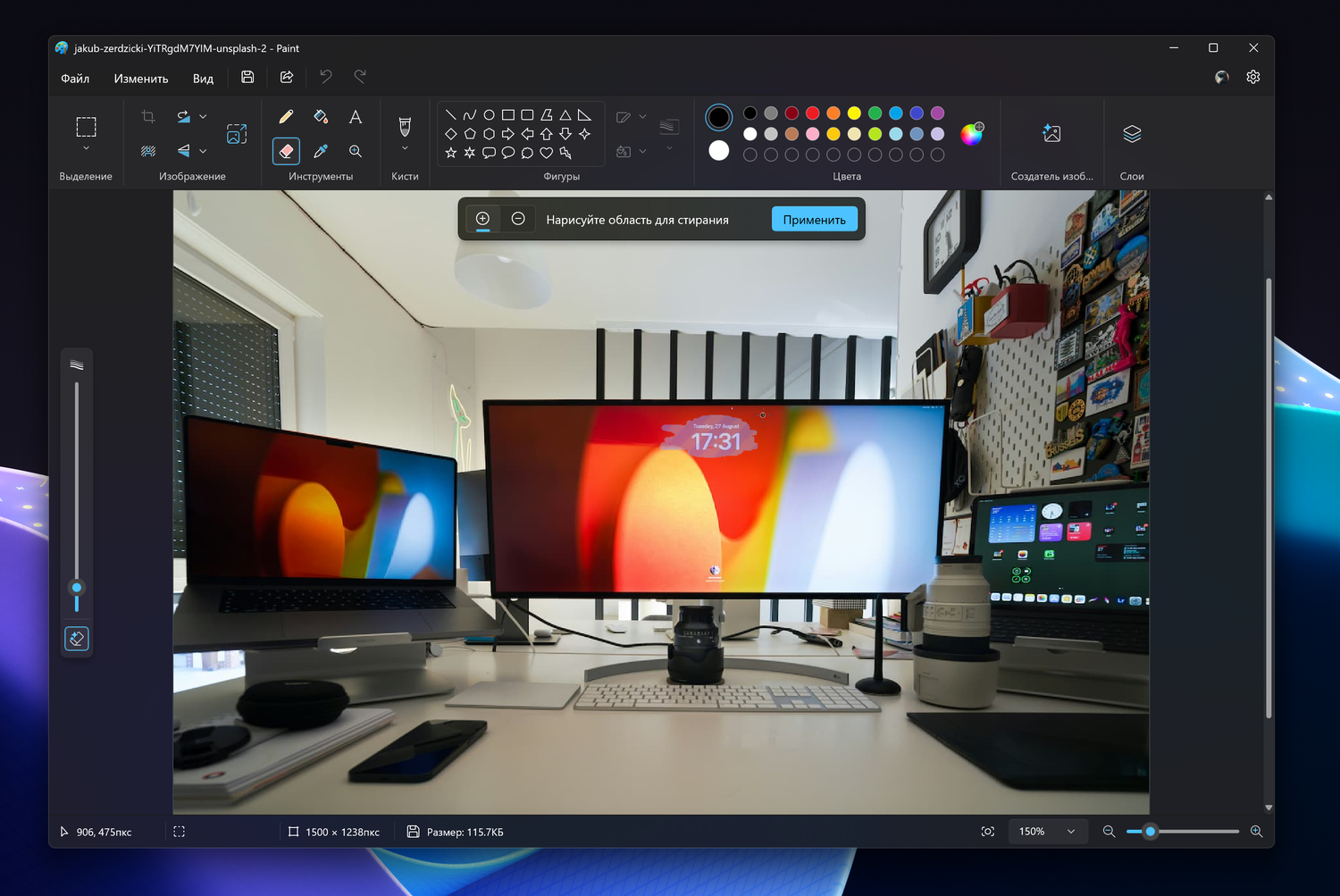Expand the Selection options dropdown
This screenshot has height=896, width=1340.
coord(86,149)
